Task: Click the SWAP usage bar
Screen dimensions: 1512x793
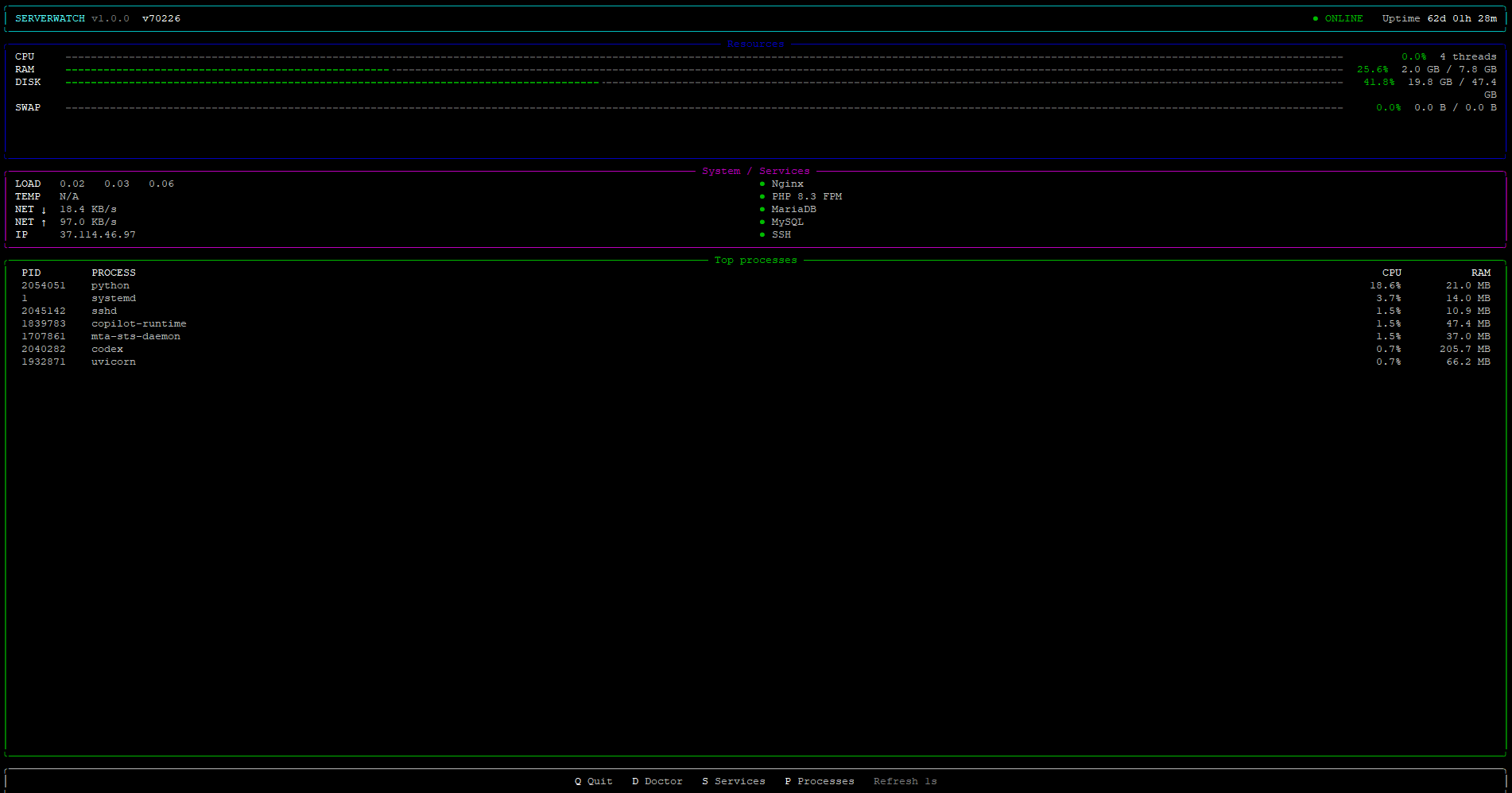Action: [704, 108]
